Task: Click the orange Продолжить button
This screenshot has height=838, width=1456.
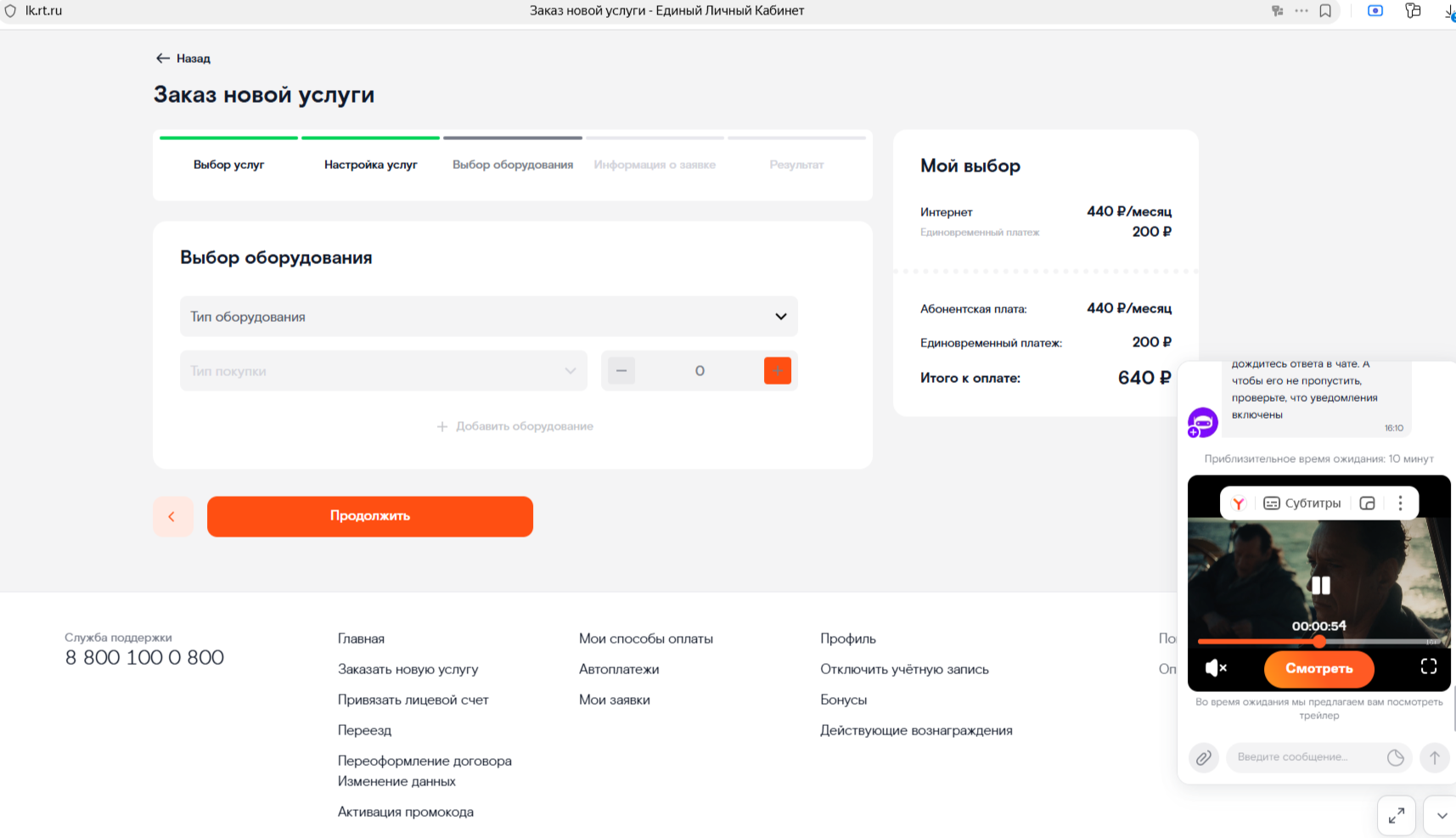Action: [x=369, y=516]
